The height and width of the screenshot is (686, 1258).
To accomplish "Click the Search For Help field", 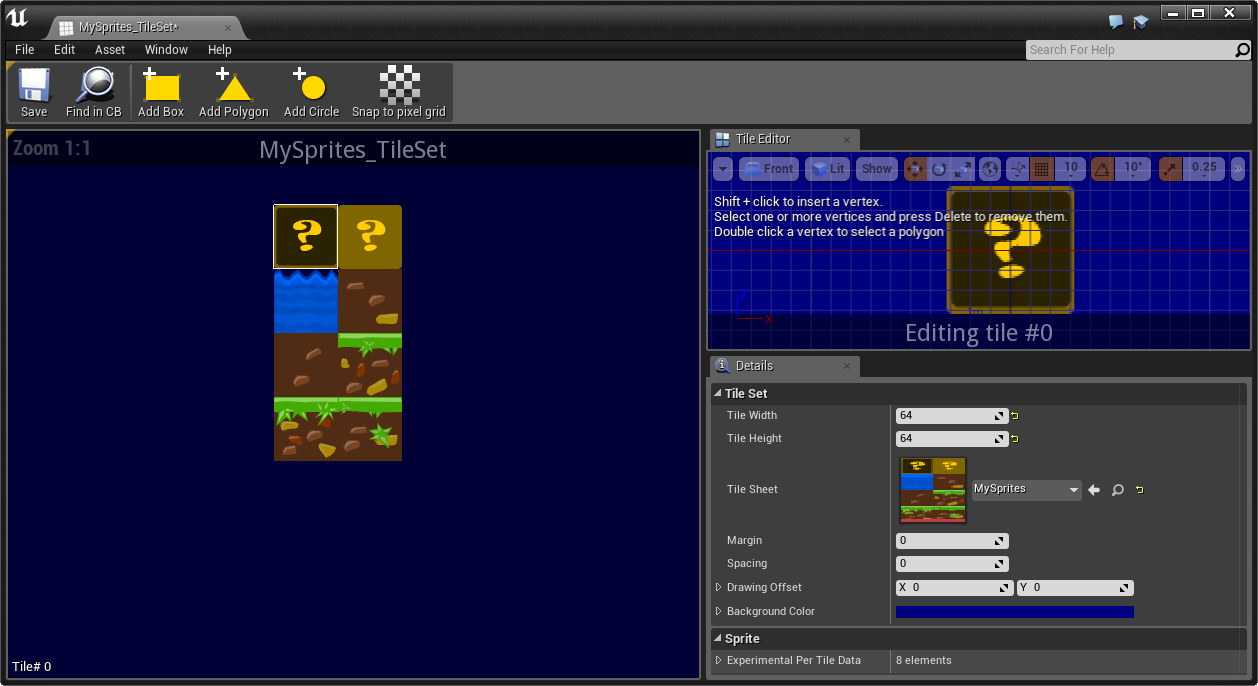I will pyautogui.click(x=1130, y=50).
